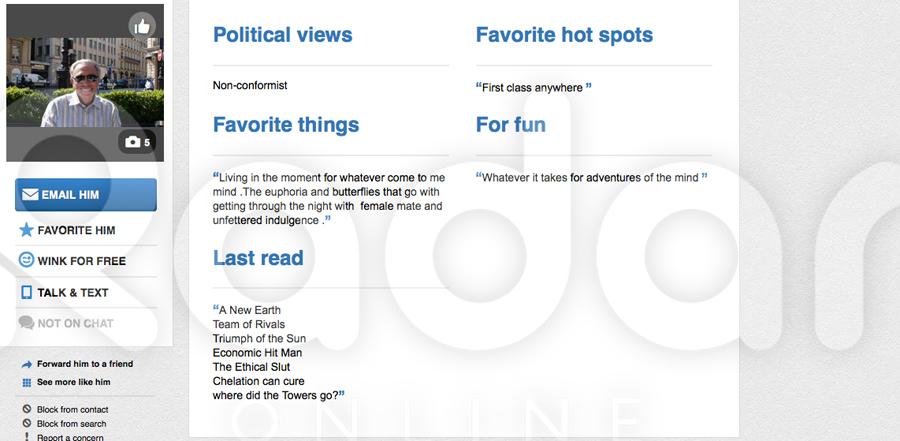Click the block icon beside Block from search

click(27, 424)
